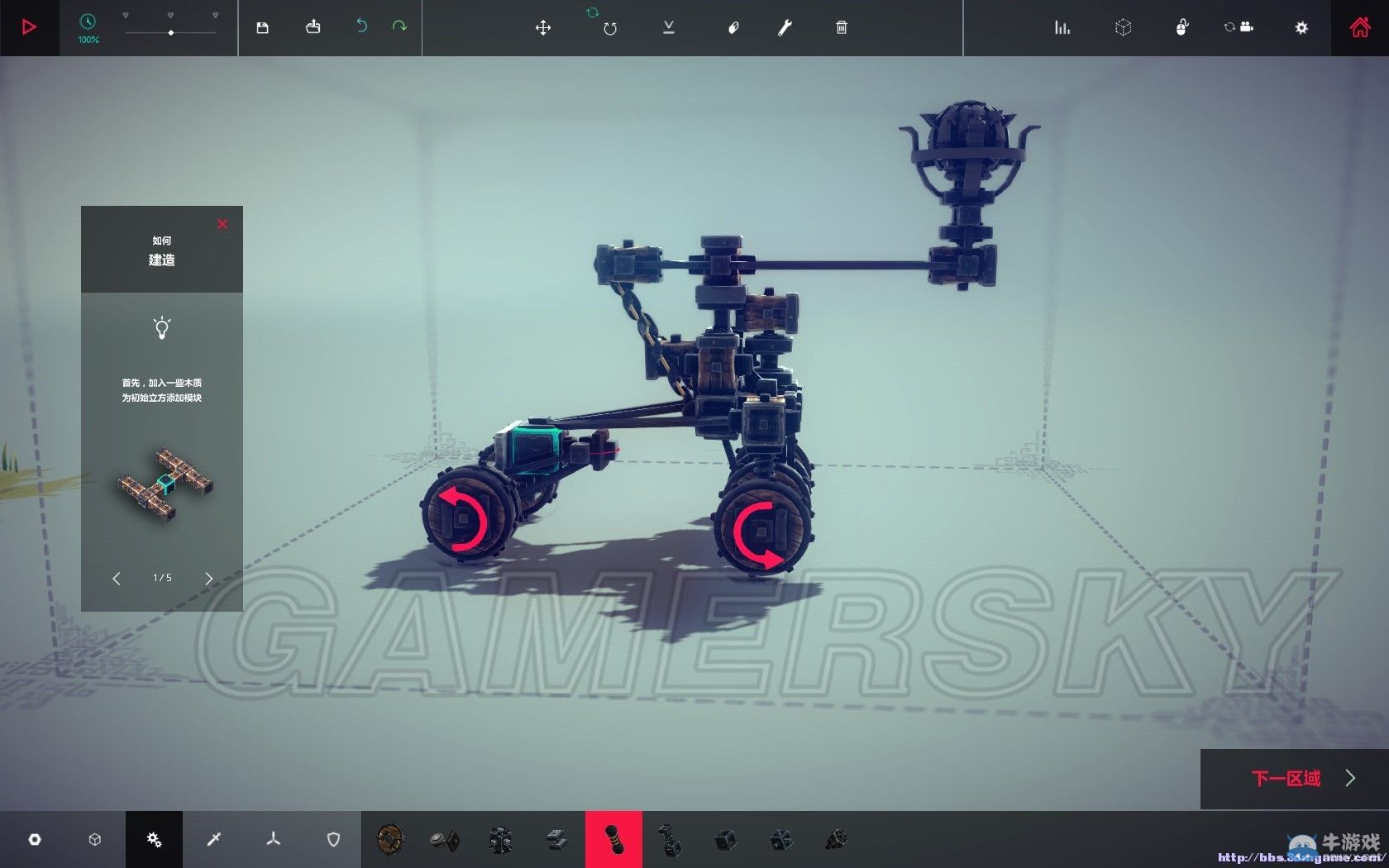1389x868 pixels.
Task: Select the highlighted suspension spring block
Action: click(613, 839)
